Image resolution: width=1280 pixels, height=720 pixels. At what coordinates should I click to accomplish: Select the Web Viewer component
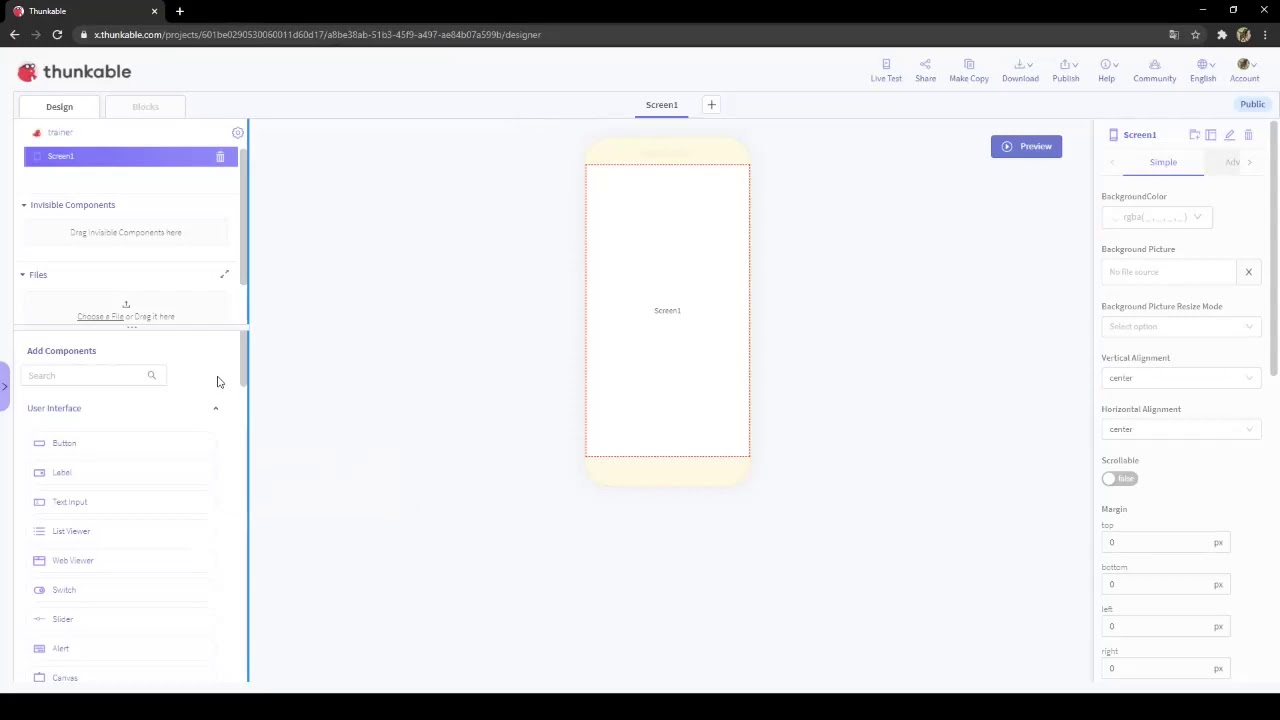123,560
